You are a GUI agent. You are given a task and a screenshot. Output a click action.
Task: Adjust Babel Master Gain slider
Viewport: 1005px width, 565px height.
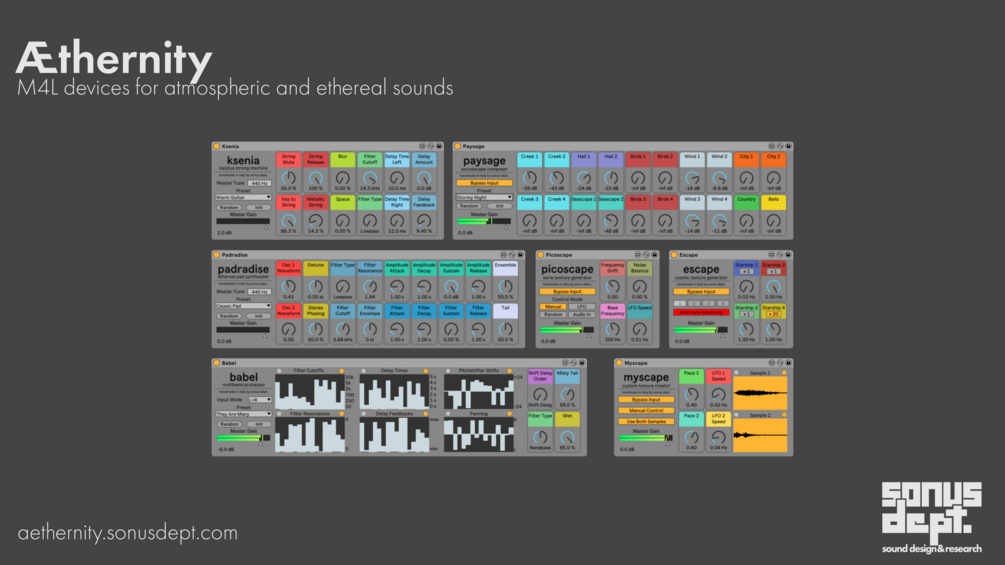pos(243,439)
